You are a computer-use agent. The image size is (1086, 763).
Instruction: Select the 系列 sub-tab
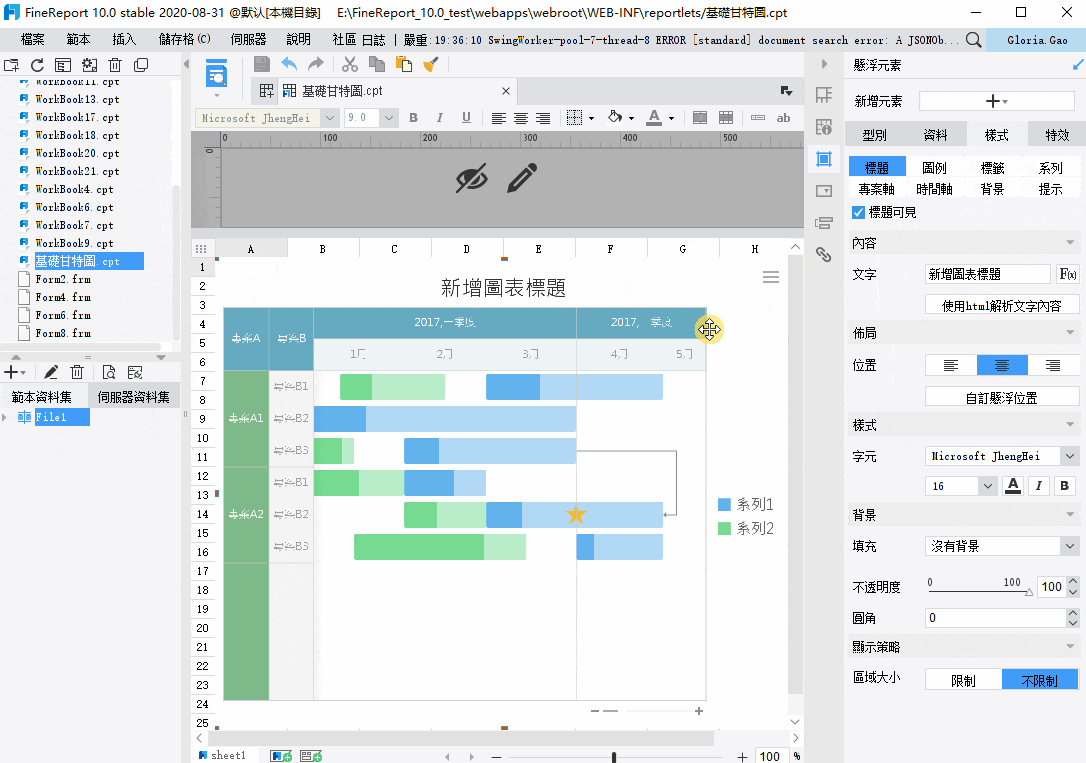click(x=1051, y=168)
